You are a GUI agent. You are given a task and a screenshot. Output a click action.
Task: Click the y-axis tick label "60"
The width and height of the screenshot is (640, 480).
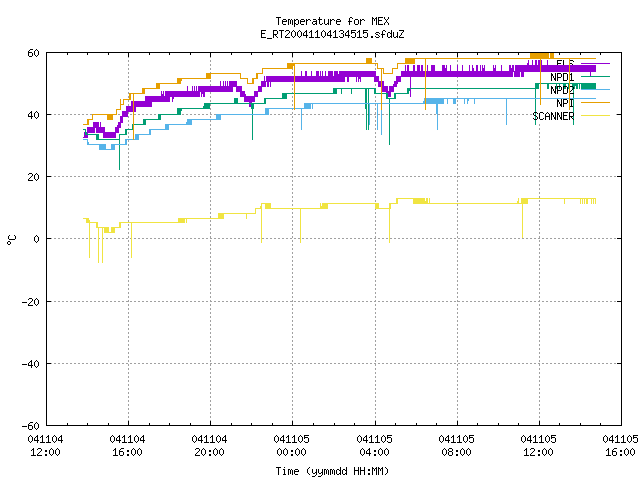click(33, 53)
